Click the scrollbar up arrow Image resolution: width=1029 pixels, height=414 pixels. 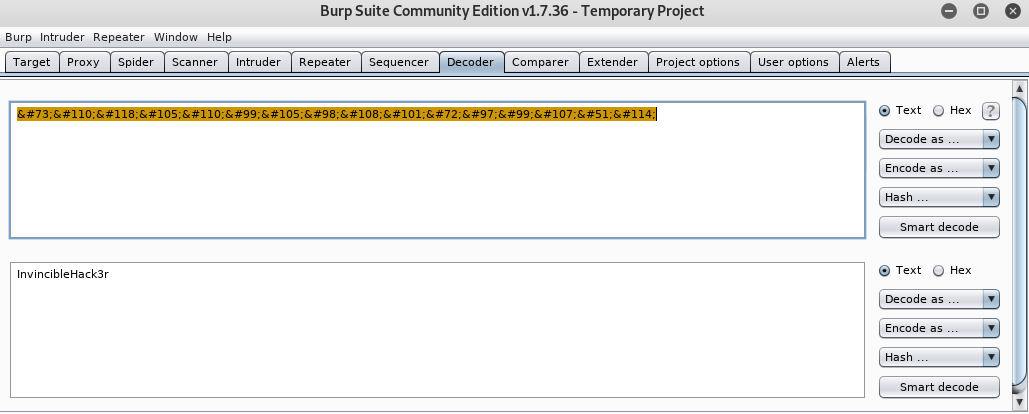point(1020,88)
